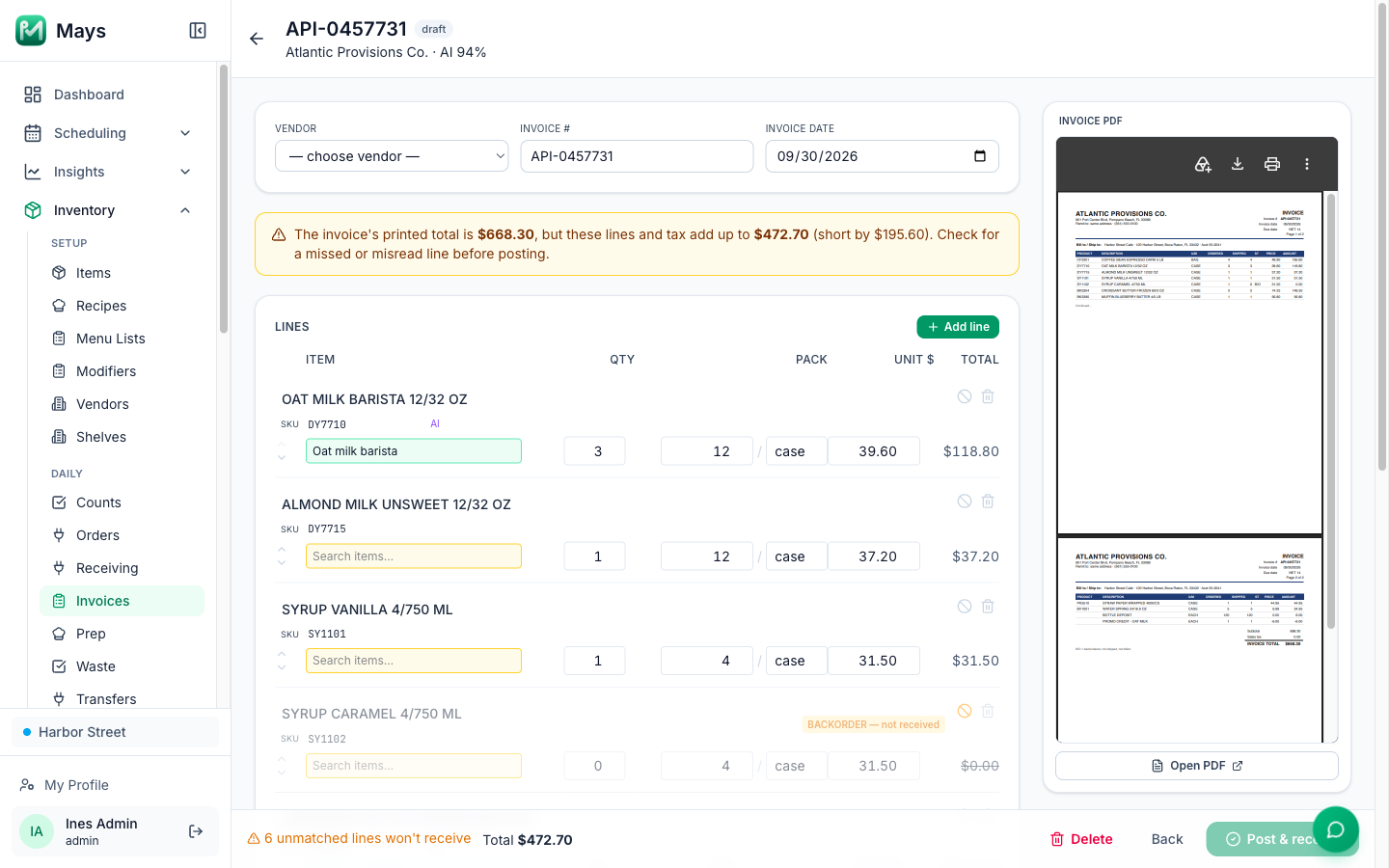
Task: Open PDF viewer more options menu
Action: [1307, 164]
